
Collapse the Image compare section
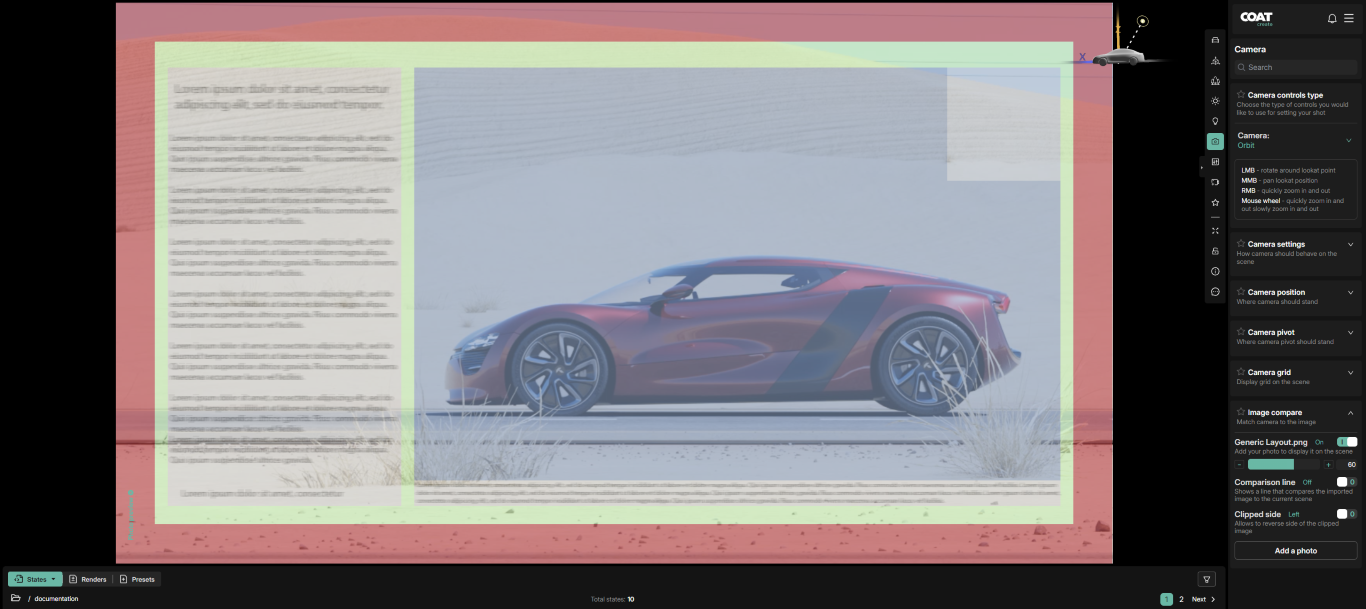click(1350, 412)
